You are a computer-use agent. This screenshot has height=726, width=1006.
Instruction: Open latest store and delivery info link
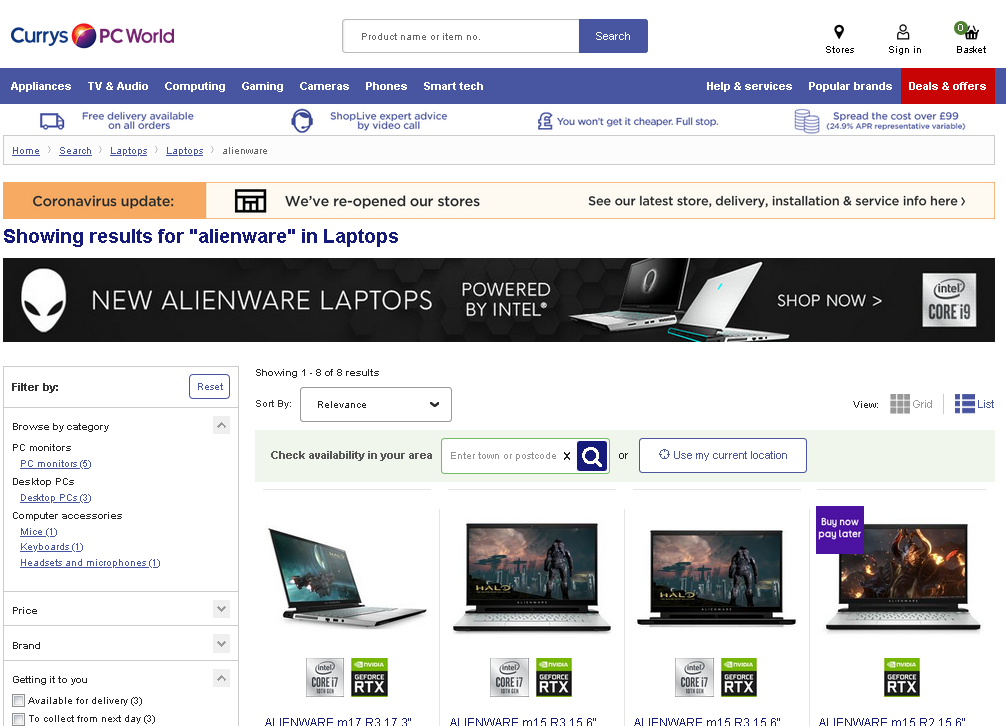pyautogui.click(x=776, y=201)
